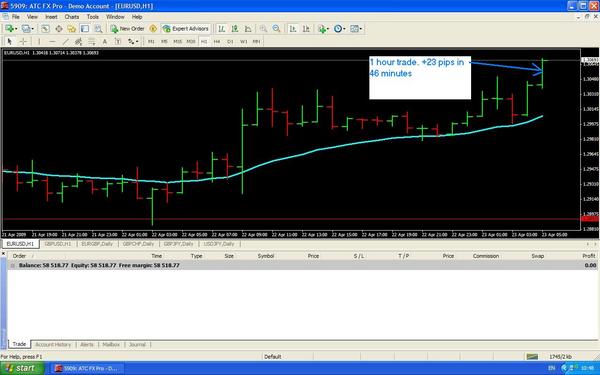Open the Templates icon
This screenshot has width=600, height=375.
pos(354,29)
